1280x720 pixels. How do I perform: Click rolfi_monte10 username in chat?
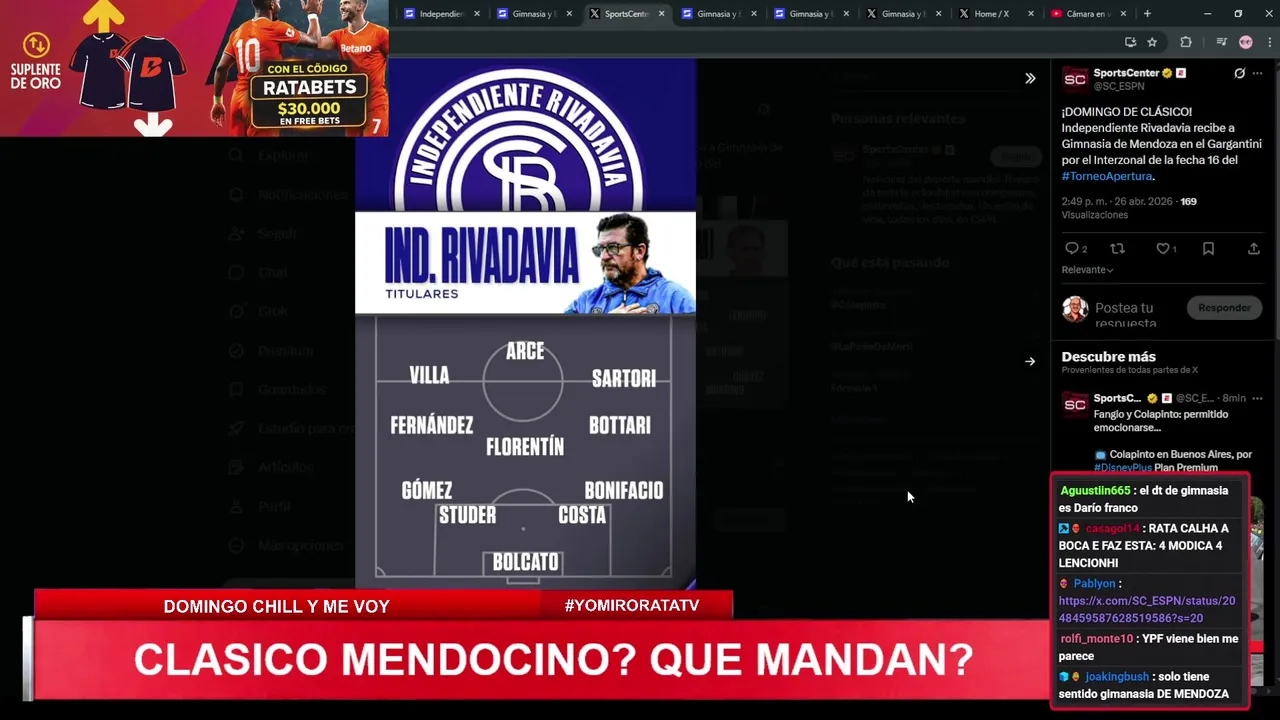tap(1097, 639)
